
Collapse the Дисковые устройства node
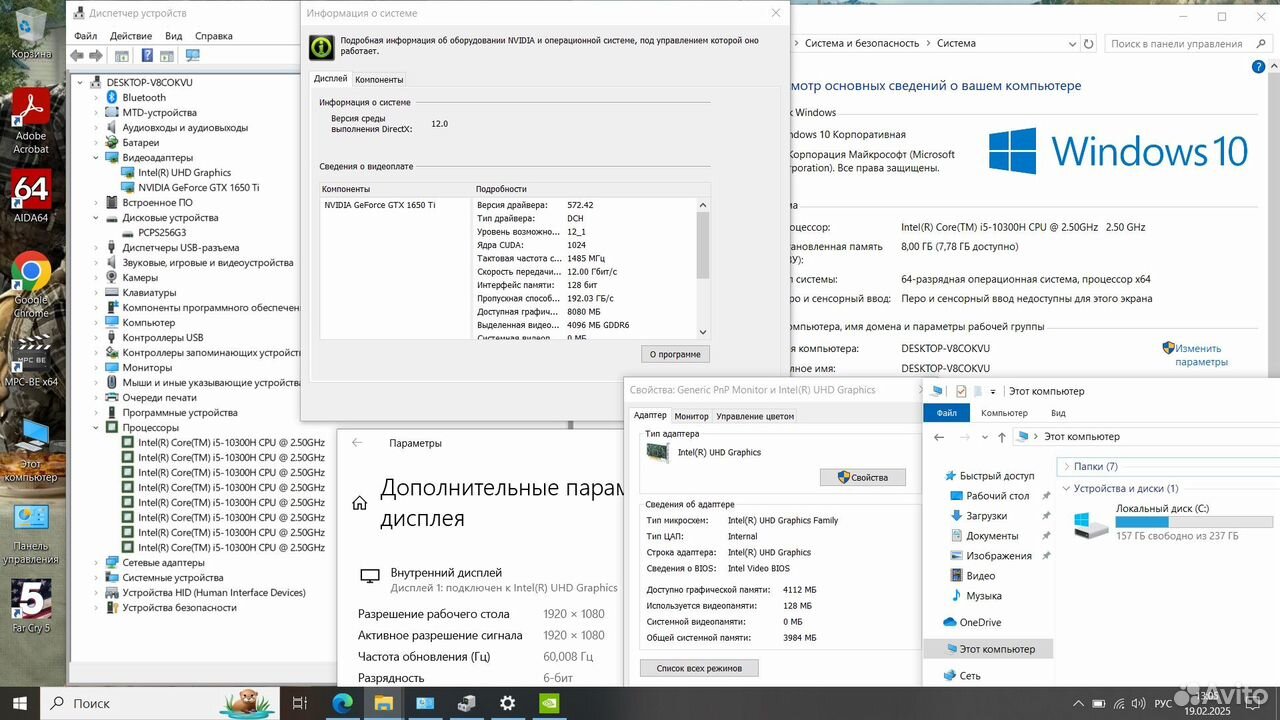click(x=97, y=217)
